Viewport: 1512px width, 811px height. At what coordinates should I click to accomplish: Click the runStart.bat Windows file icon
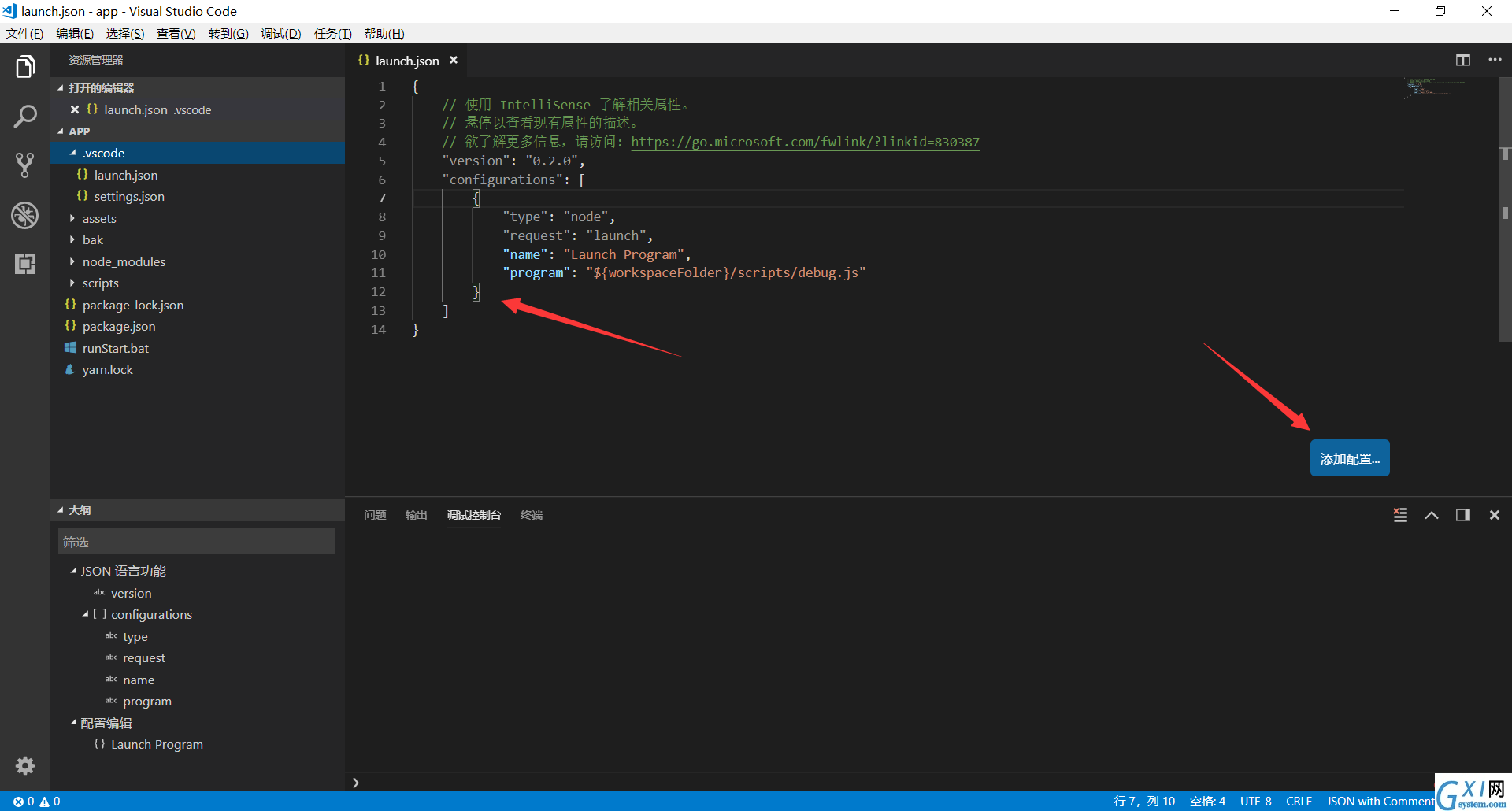[70, 347]
